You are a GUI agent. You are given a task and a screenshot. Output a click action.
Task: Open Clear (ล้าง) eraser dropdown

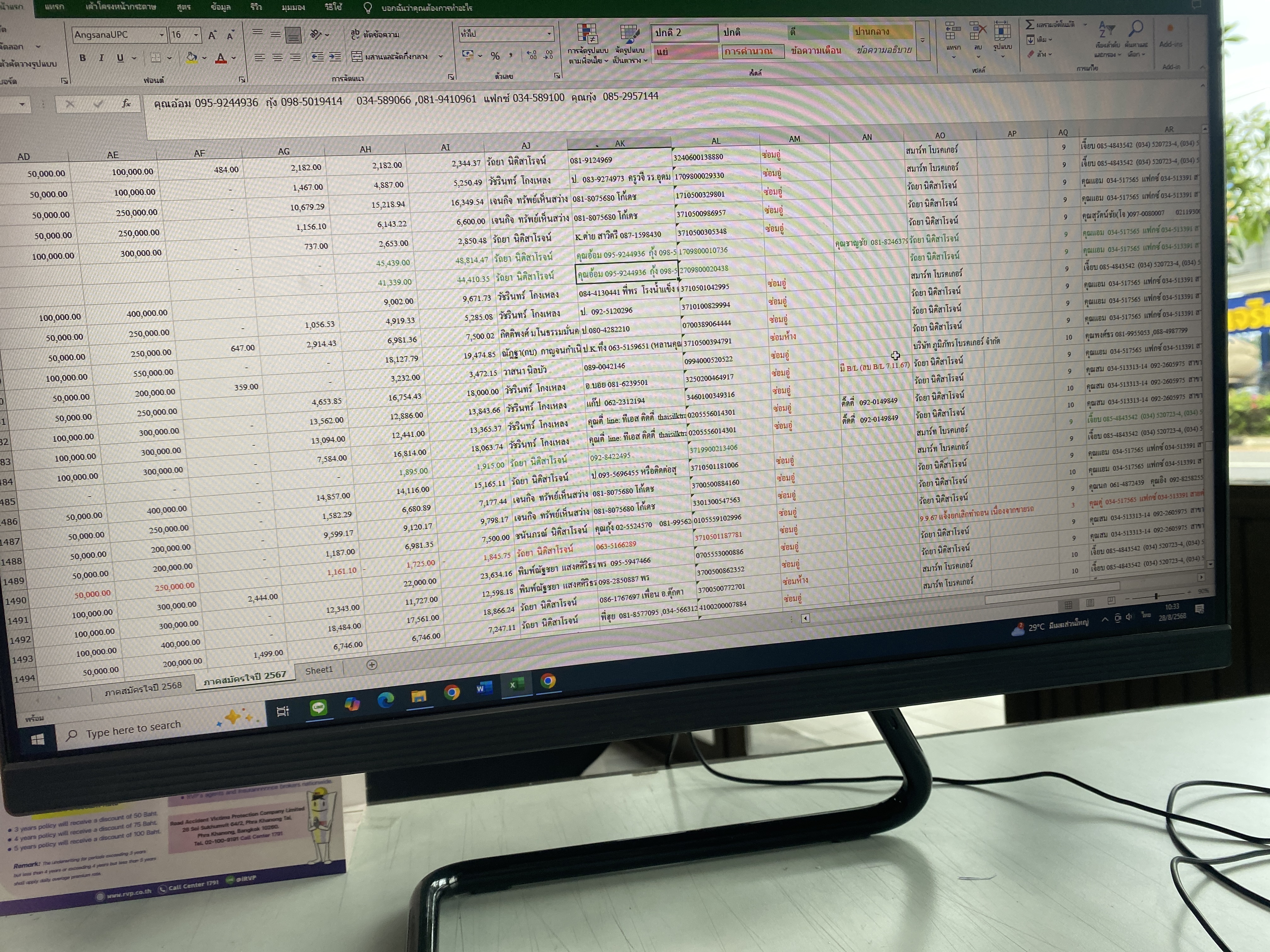1039,54
